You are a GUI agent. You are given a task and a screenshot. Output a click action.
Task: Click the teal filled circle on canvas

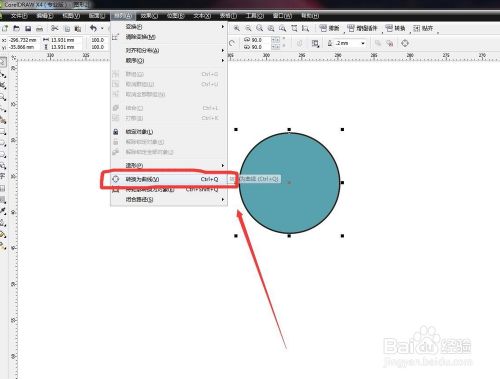289,183
